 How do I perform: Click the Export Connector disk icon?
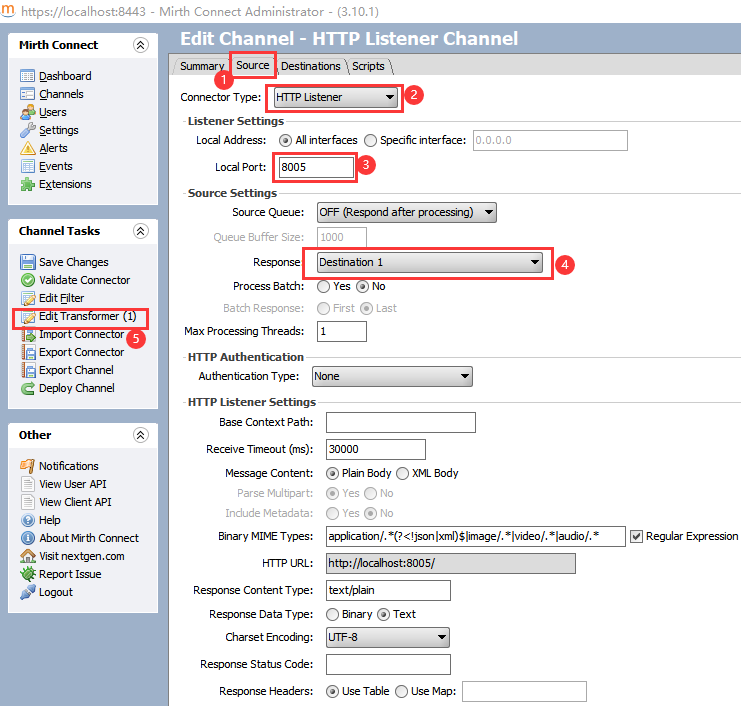(28, 353)
